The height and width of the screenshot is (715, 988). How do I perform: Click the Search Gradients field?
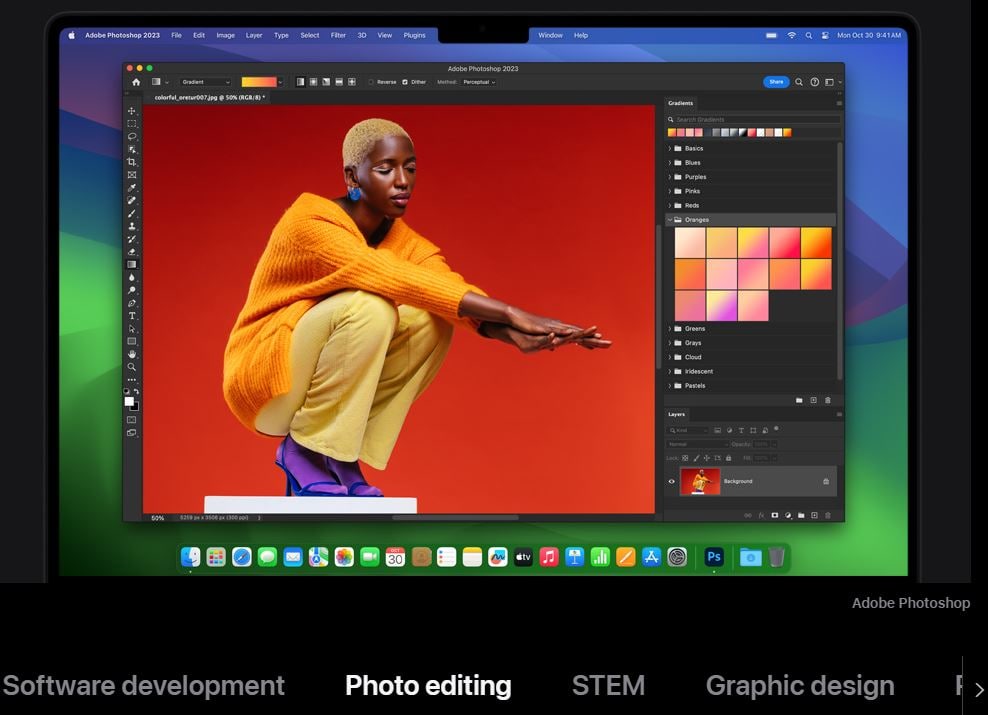pyautogui.click(x=755, y=119)
